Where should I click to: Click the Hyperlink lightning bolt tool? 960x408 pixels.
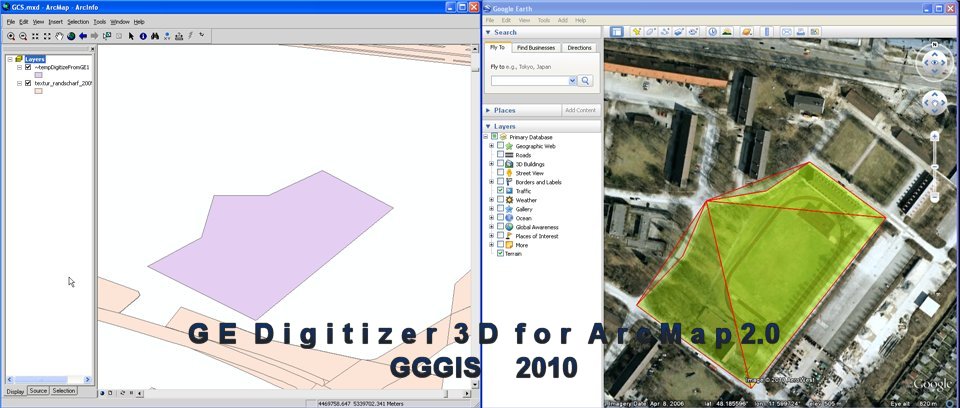click(x=190, y=36)
